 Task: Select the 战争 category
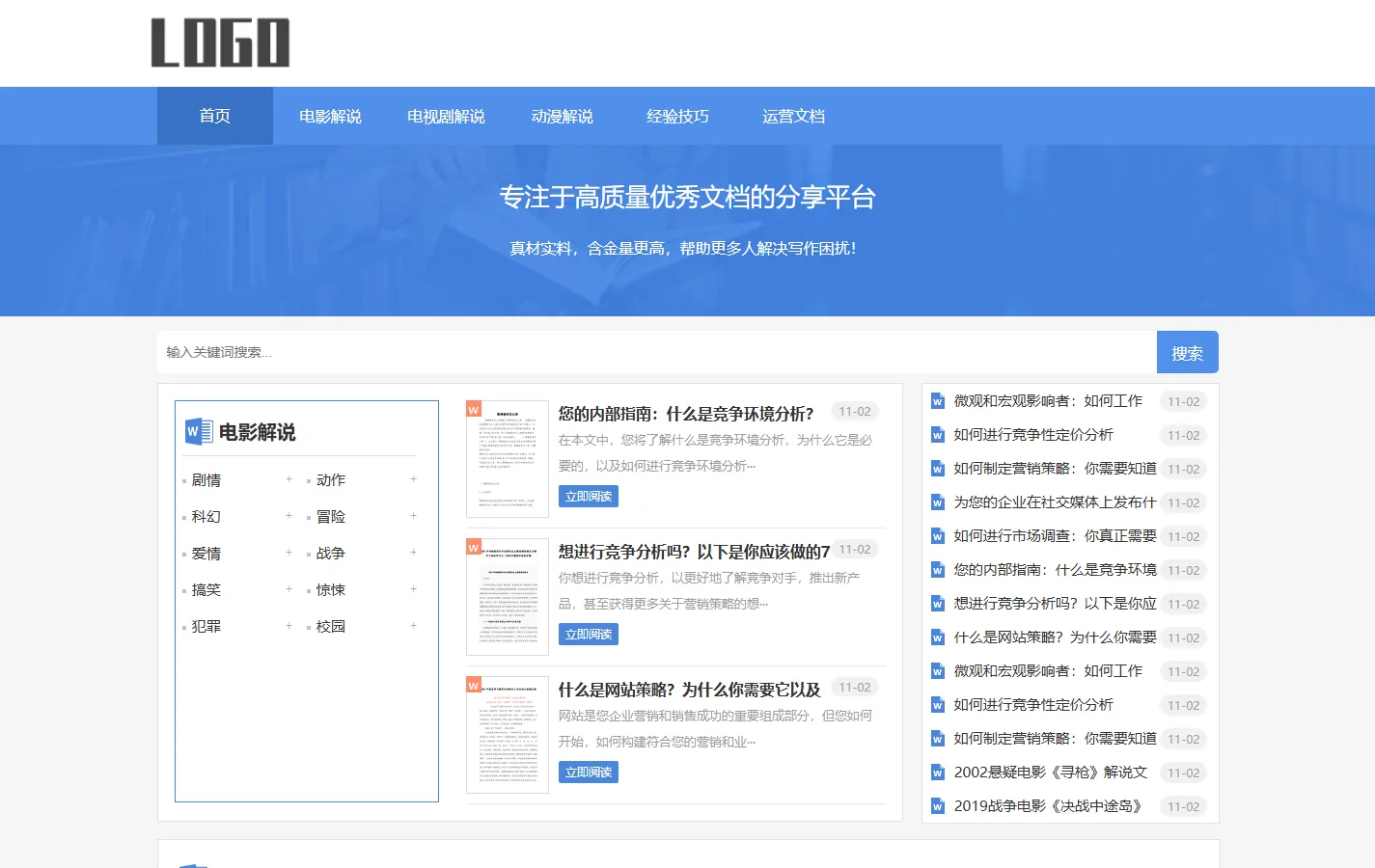[x=331, y=553]
